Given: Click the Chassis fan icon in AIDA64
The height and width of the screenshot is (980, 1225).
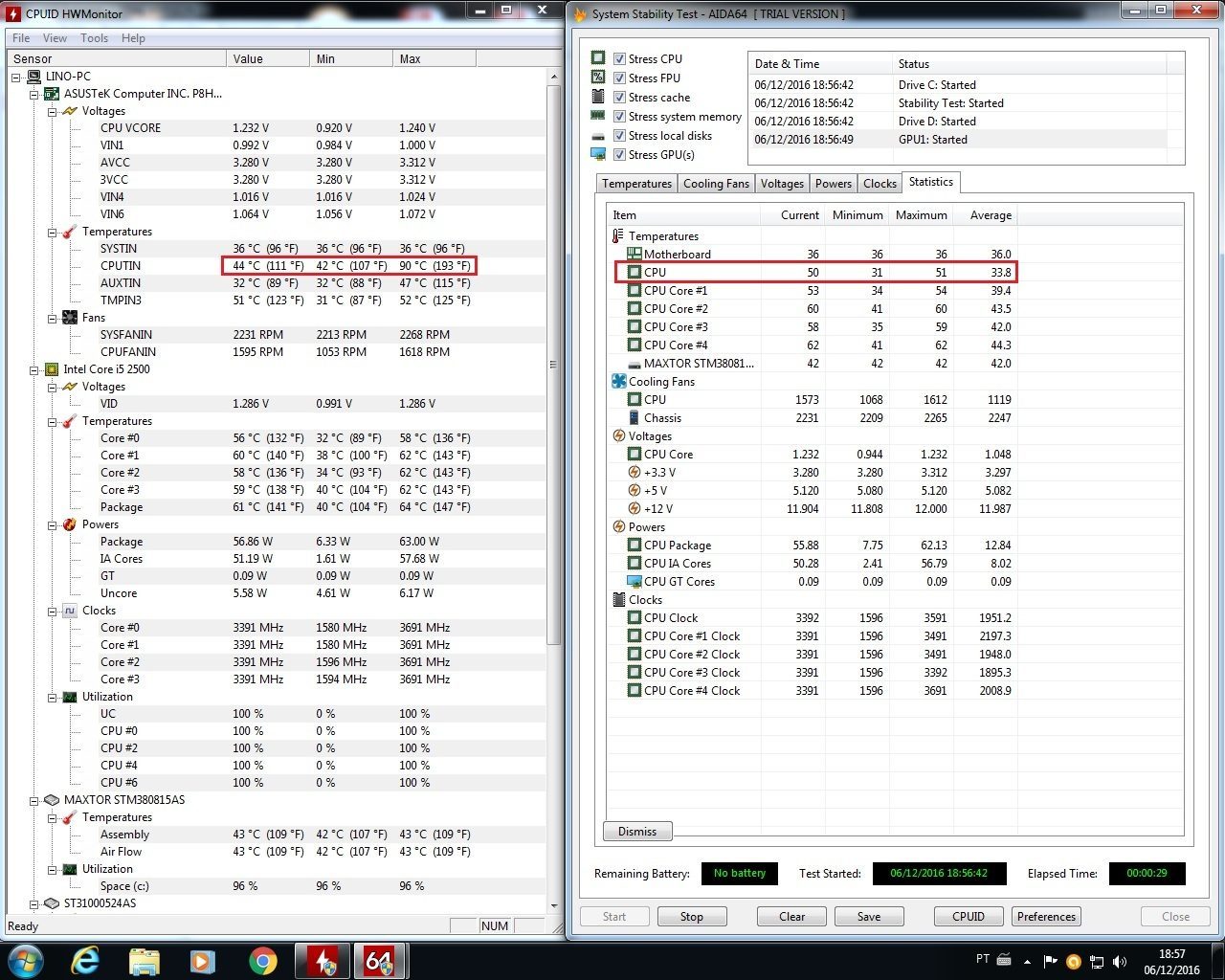Looking at the screenshot, I should [x=634, y=417].
